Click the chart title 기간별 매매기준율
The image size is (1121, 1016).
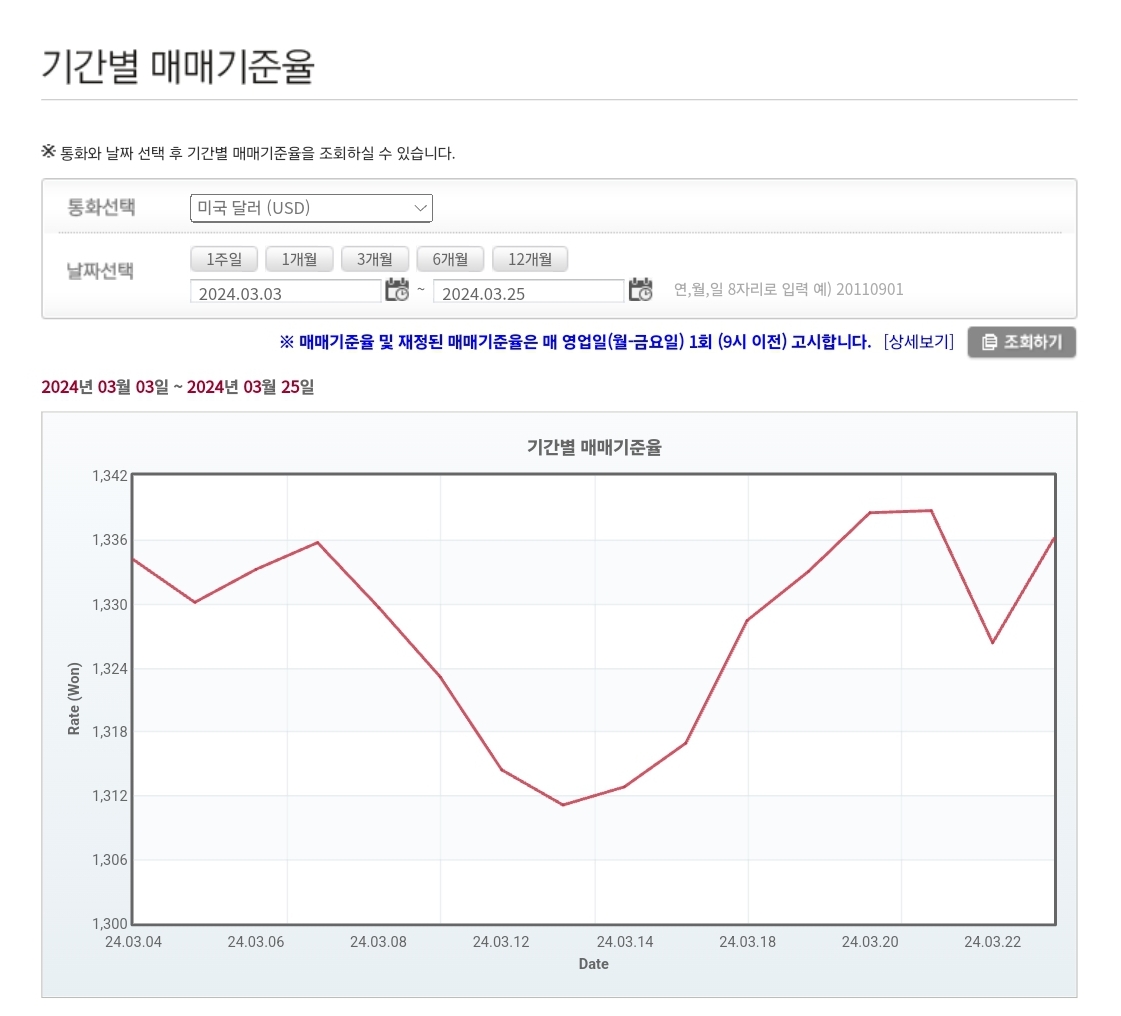pos(594,448)
